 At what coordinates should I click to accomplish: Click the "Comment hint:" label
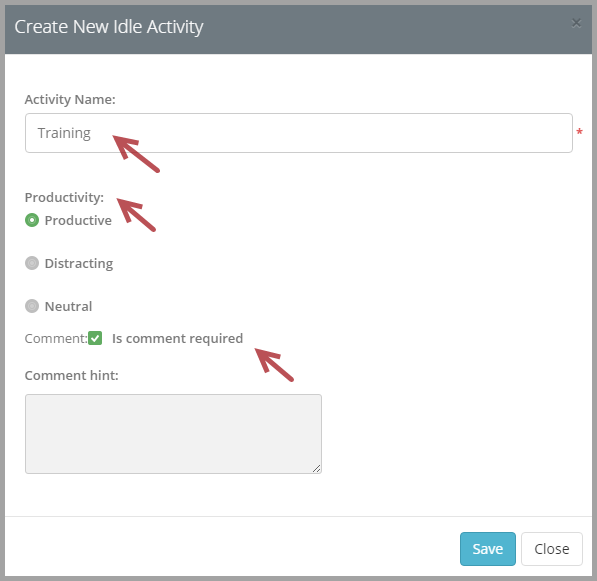tap(72, 375)
